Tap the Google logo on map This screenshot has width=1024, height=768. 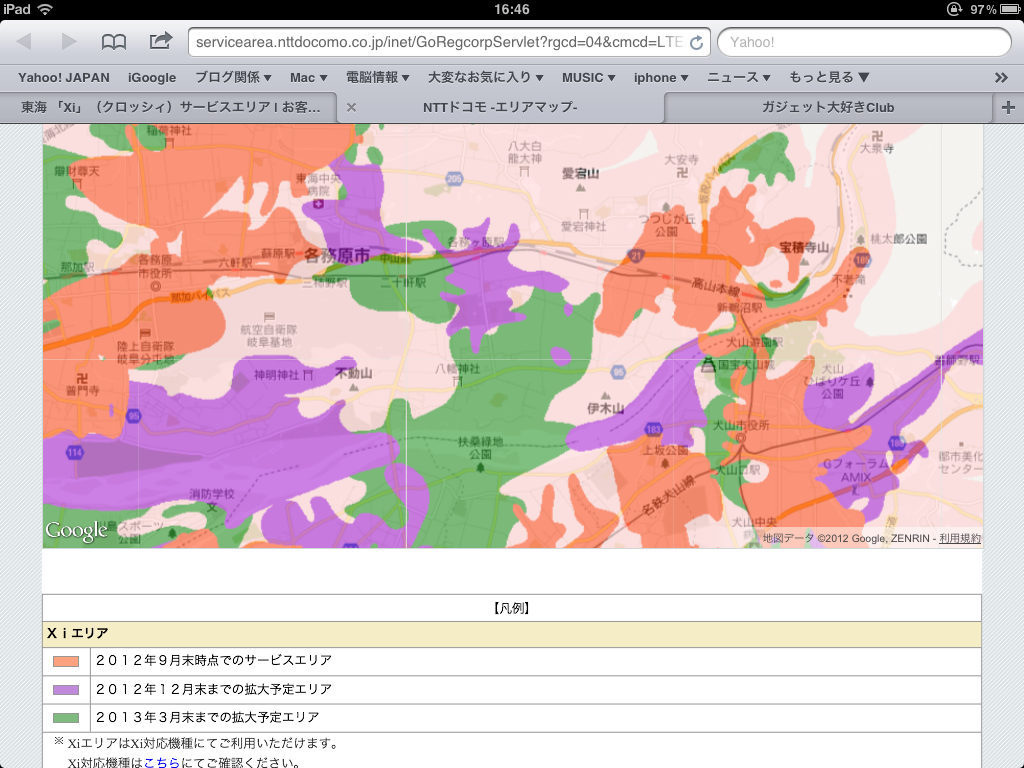pyautogui.click(x=76, y=531)
